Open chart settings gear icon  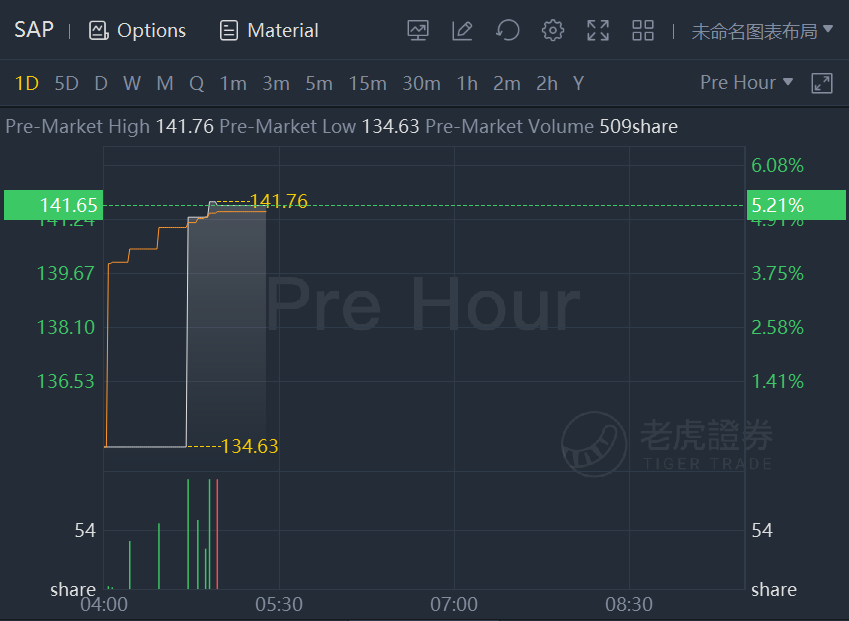(x=553, y=31)
